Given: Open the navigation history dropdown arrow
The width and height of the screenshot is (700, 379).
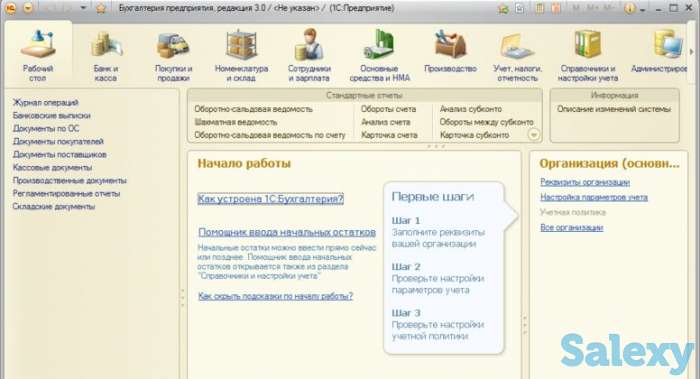Looking at the screenshot, I should coord(83,8).
